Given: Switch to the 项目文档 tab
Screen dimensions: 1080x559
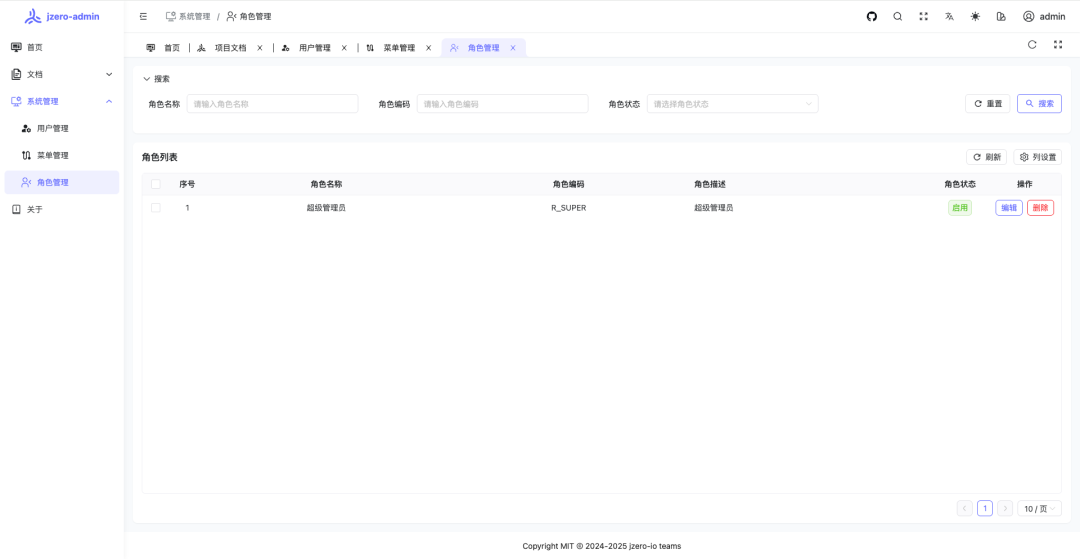Looking at the screenshot, I should coord(230,48).
